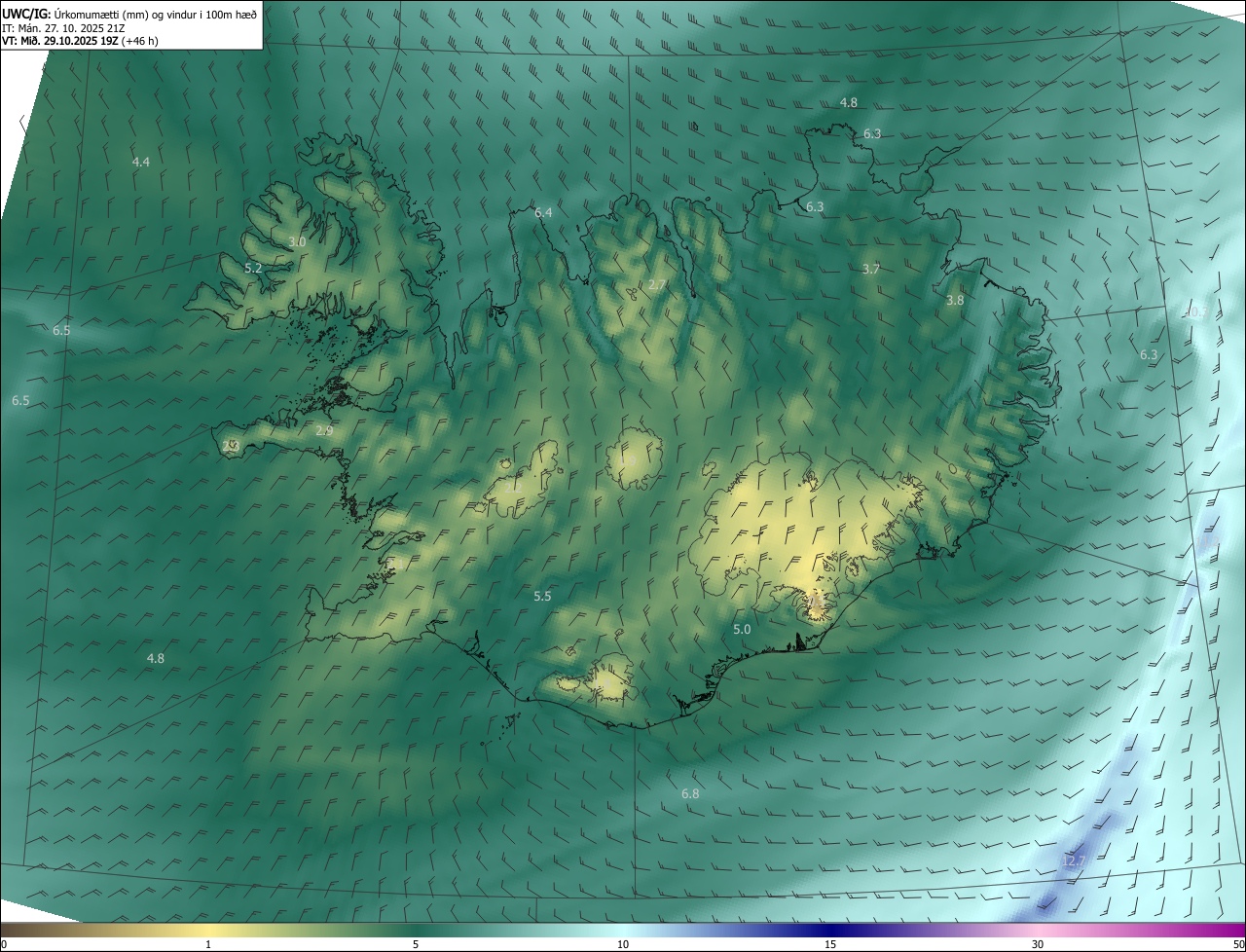The image size is (1246, 952).
Task: Click the "IT: Mán. 27. 10. 2025 21Z" line
Action: pos(61,27)
